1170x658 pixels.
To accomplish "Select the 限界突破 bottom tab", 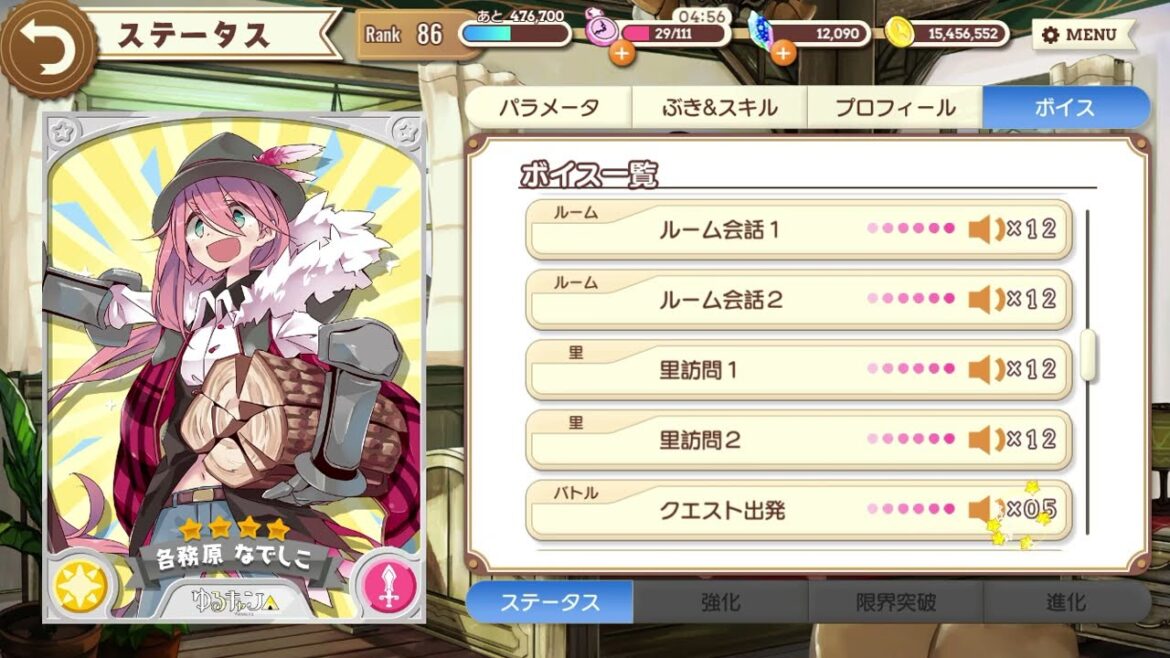I will coord(895,602).
